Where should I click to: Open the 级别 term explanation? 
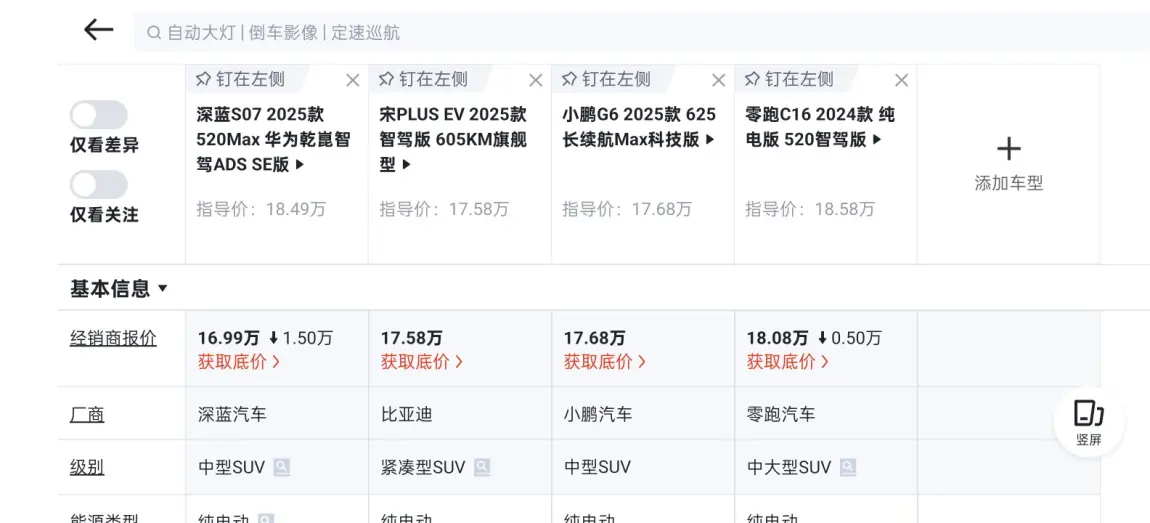coord(87,467)
